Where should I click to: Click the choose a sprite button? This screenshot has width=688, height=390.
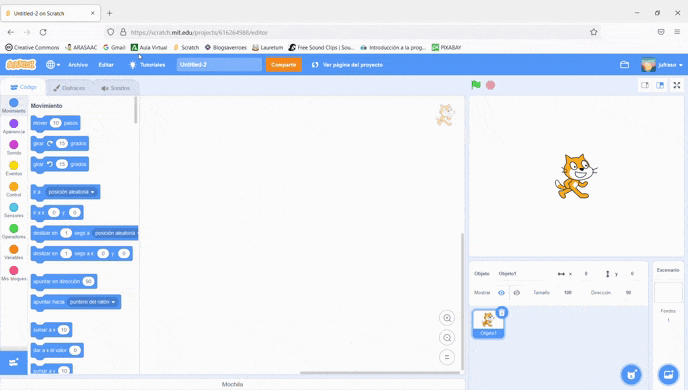631,375
